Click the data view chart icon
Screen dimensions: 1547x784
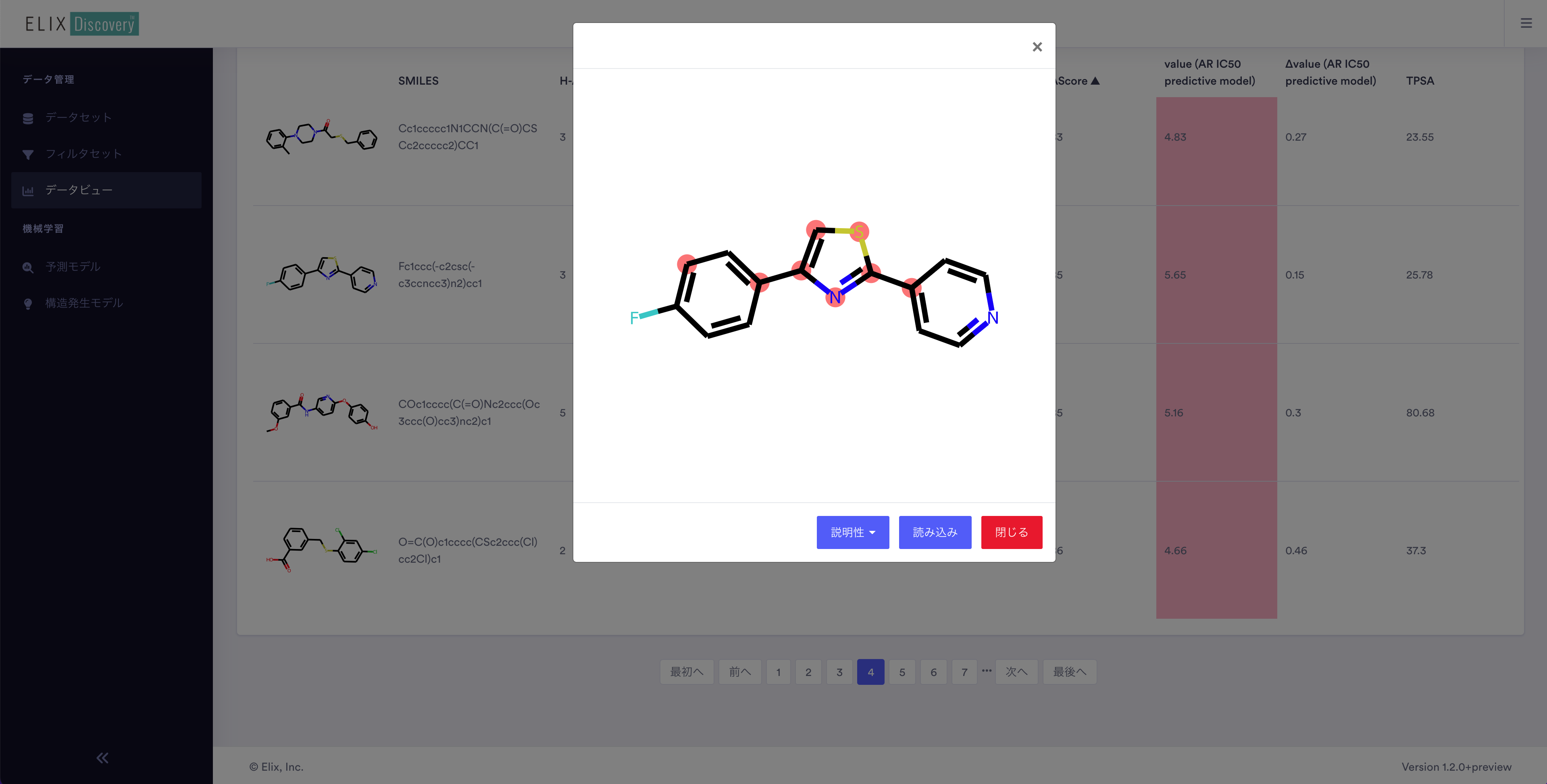click(x=28, y=191)
